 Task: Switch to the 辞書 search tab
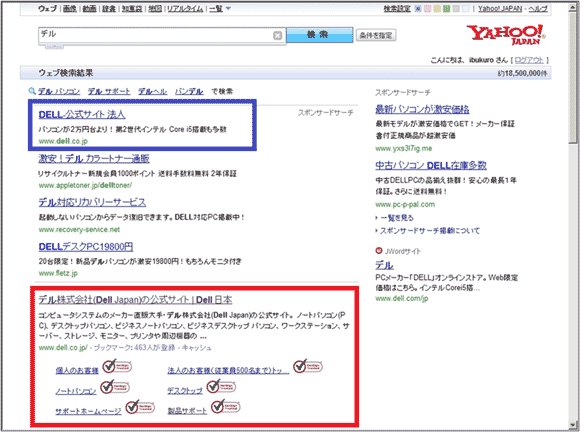(109, 9)
